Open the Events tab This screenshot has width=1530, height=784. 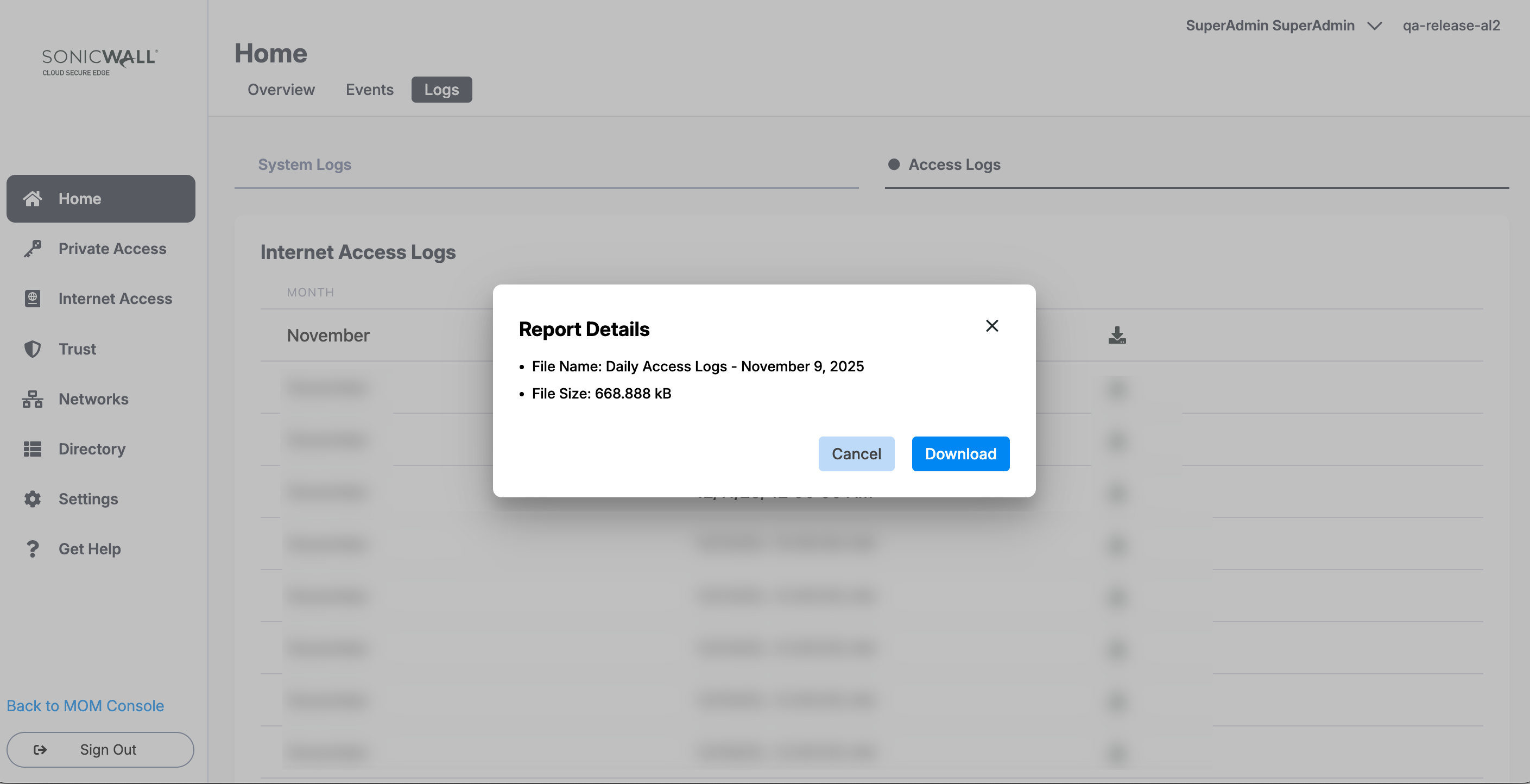[369, 90]
